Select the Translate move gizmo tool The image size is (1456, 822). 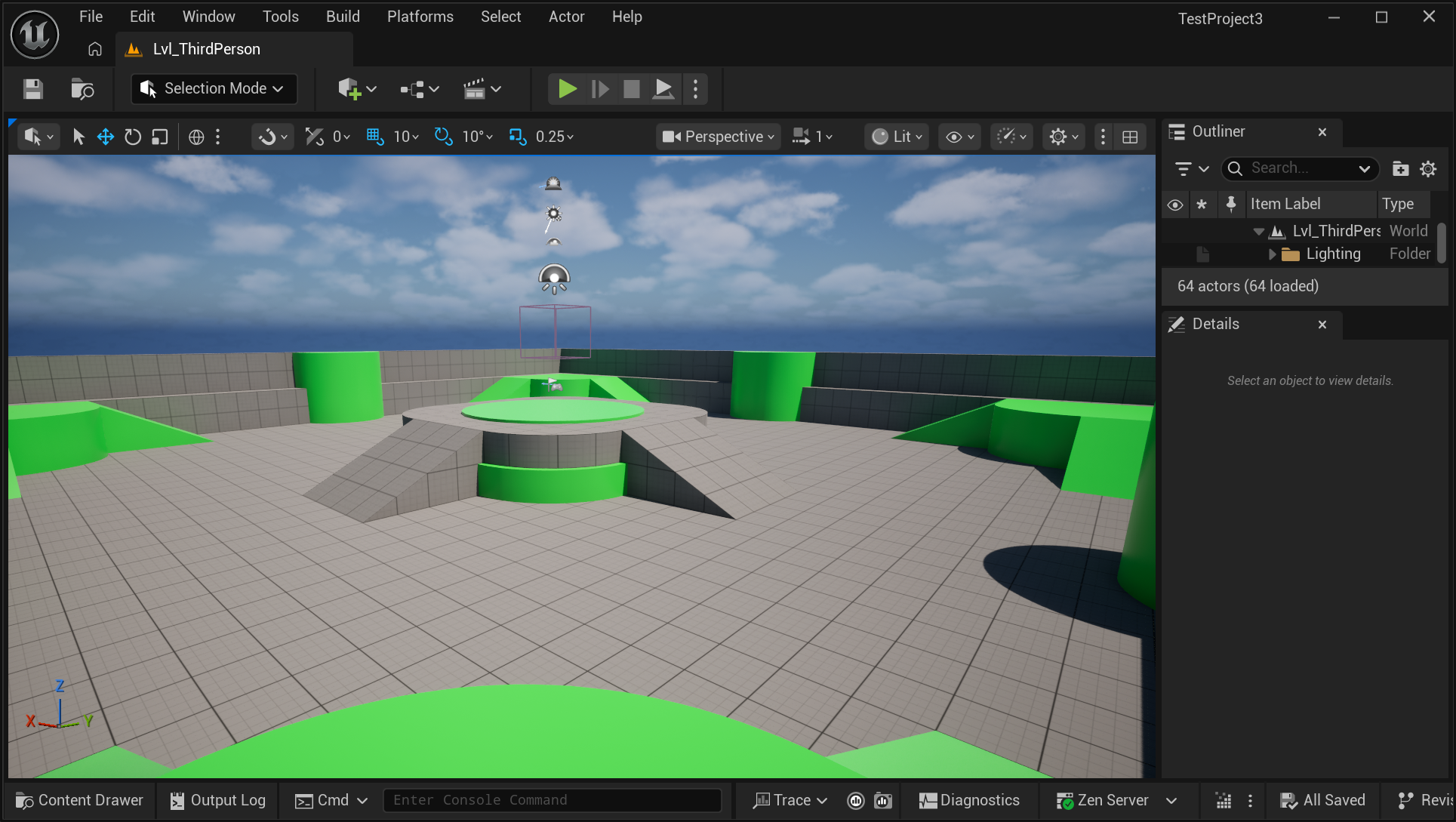[106, 137]
